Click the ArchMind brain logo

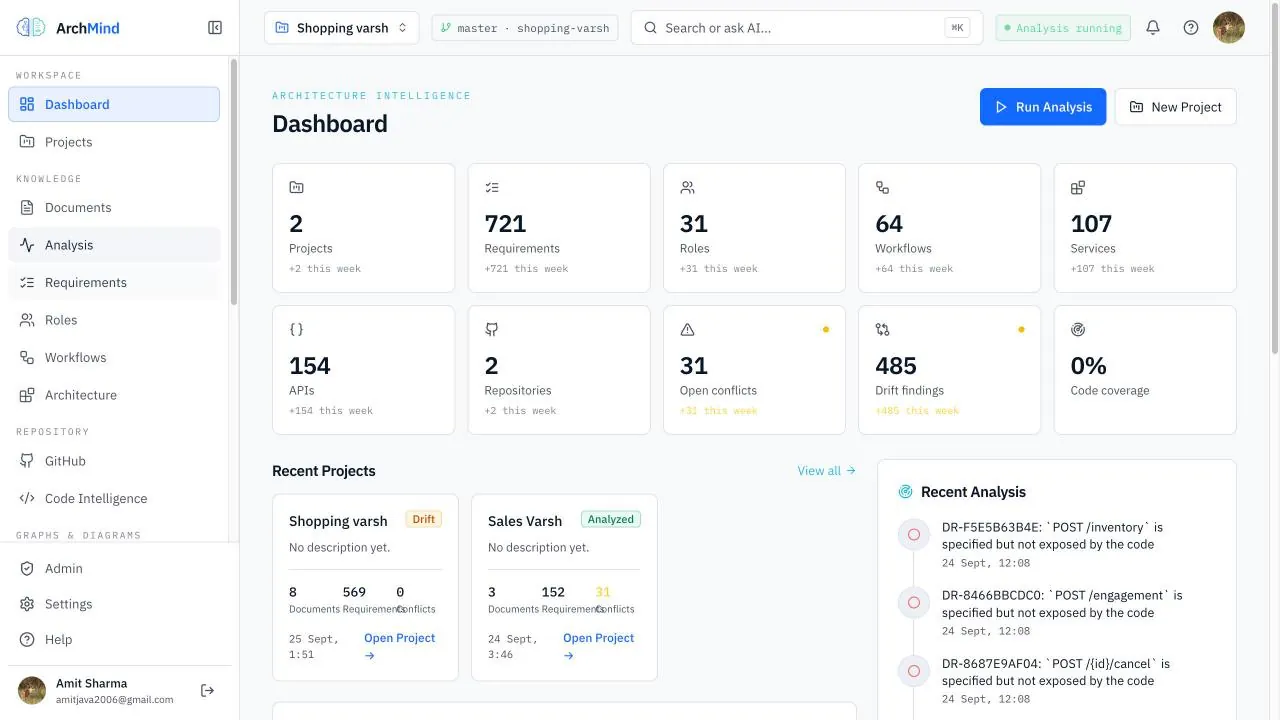point(31,28)
